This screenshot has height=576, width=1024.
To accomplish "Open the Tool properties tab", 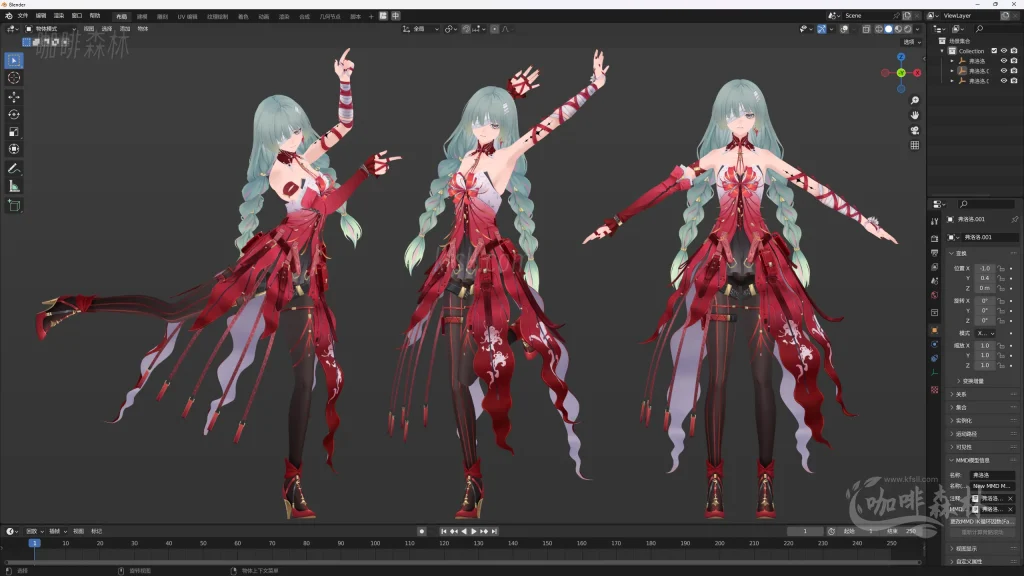I will (935, 222).
